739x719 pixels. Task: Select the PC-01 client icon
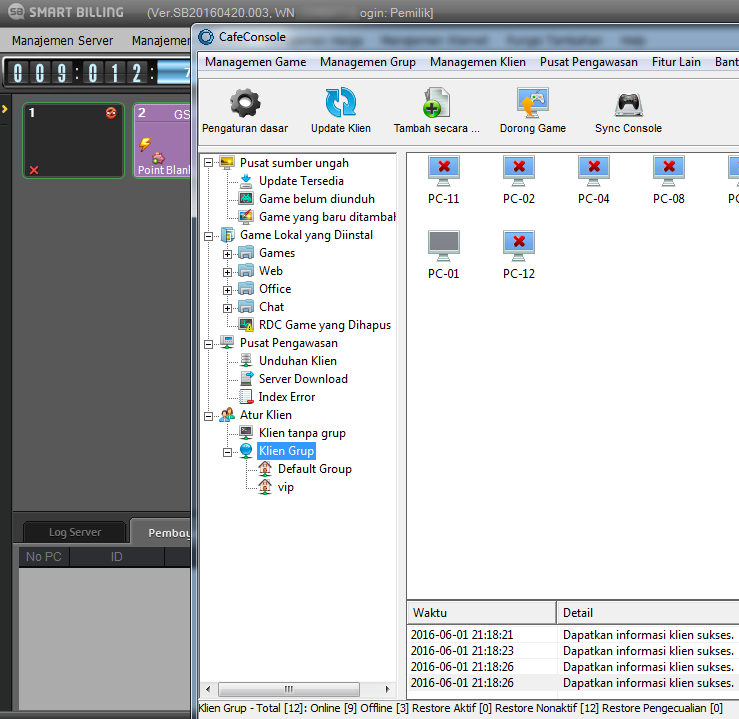443,245
